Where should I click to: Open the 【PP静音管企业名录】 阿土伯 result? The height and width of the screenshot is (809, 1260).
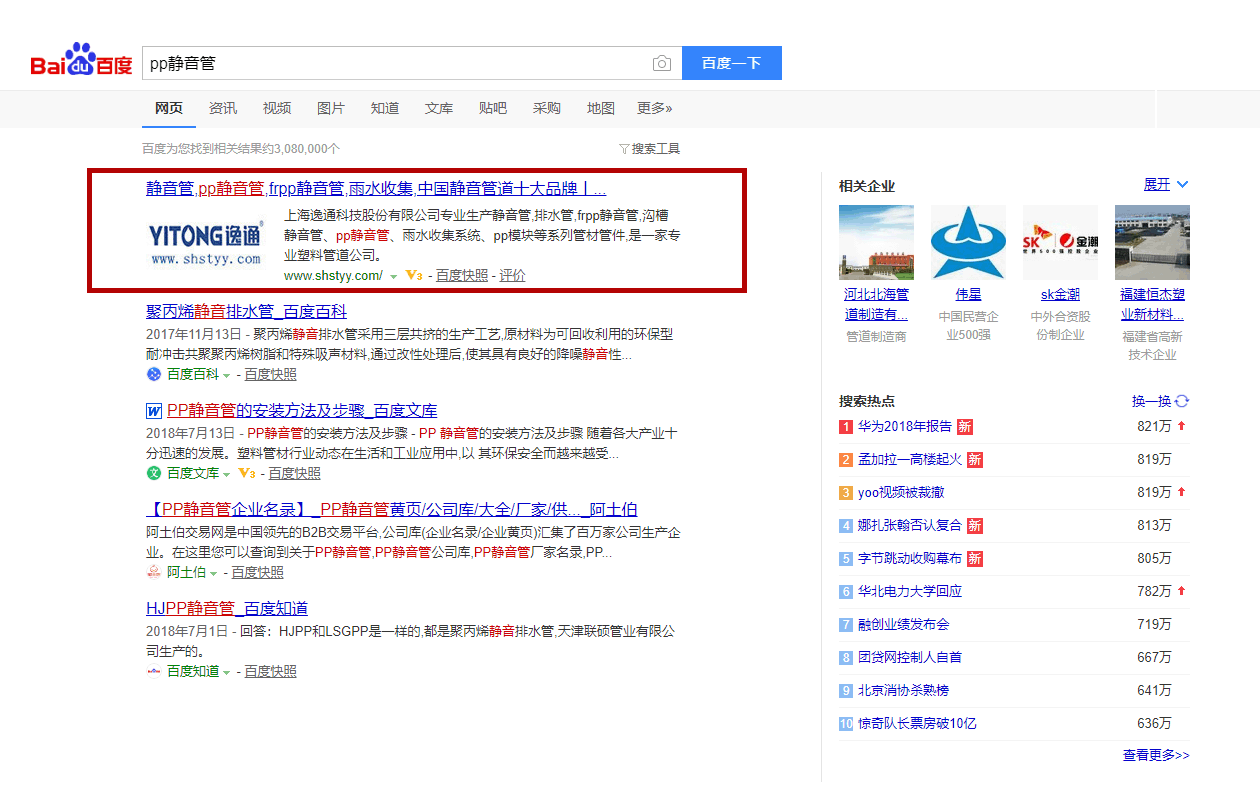(392, 510)
